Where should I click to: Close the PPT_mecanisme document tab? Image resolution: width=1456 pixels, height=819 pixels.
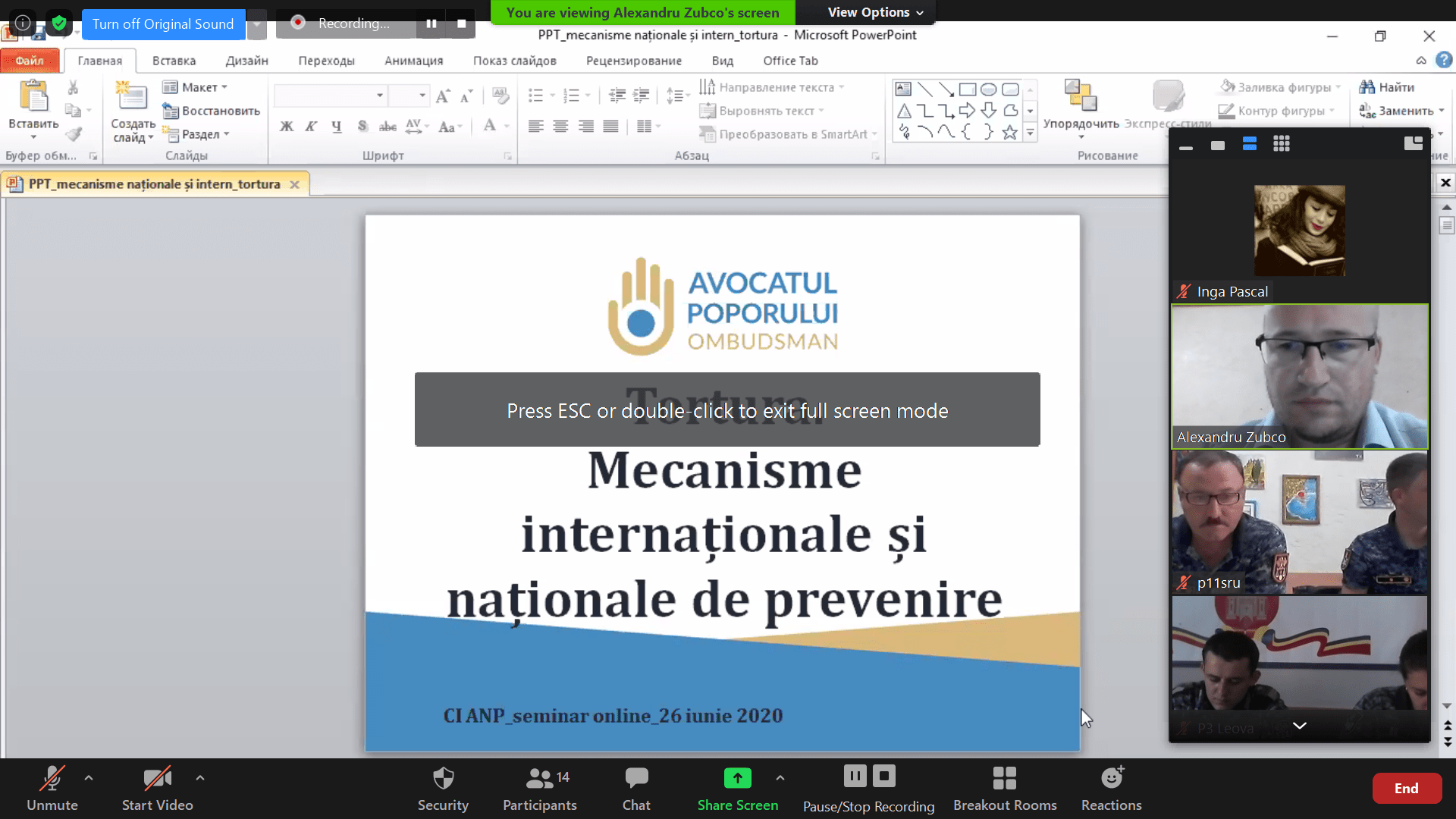click(x=294, y=184)
